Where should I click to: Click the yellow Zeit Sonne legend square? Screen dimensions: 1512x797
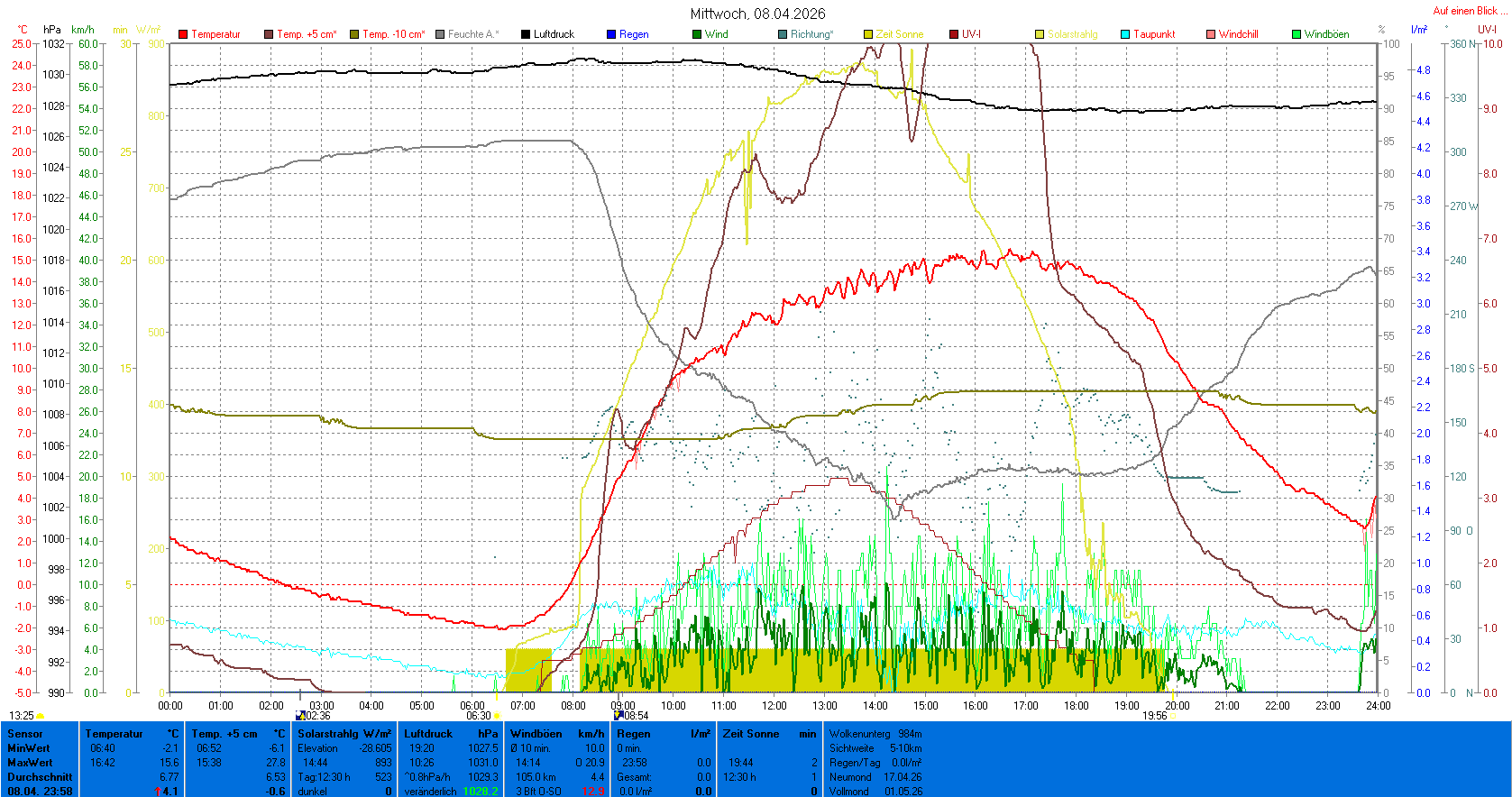coord(868,34)
